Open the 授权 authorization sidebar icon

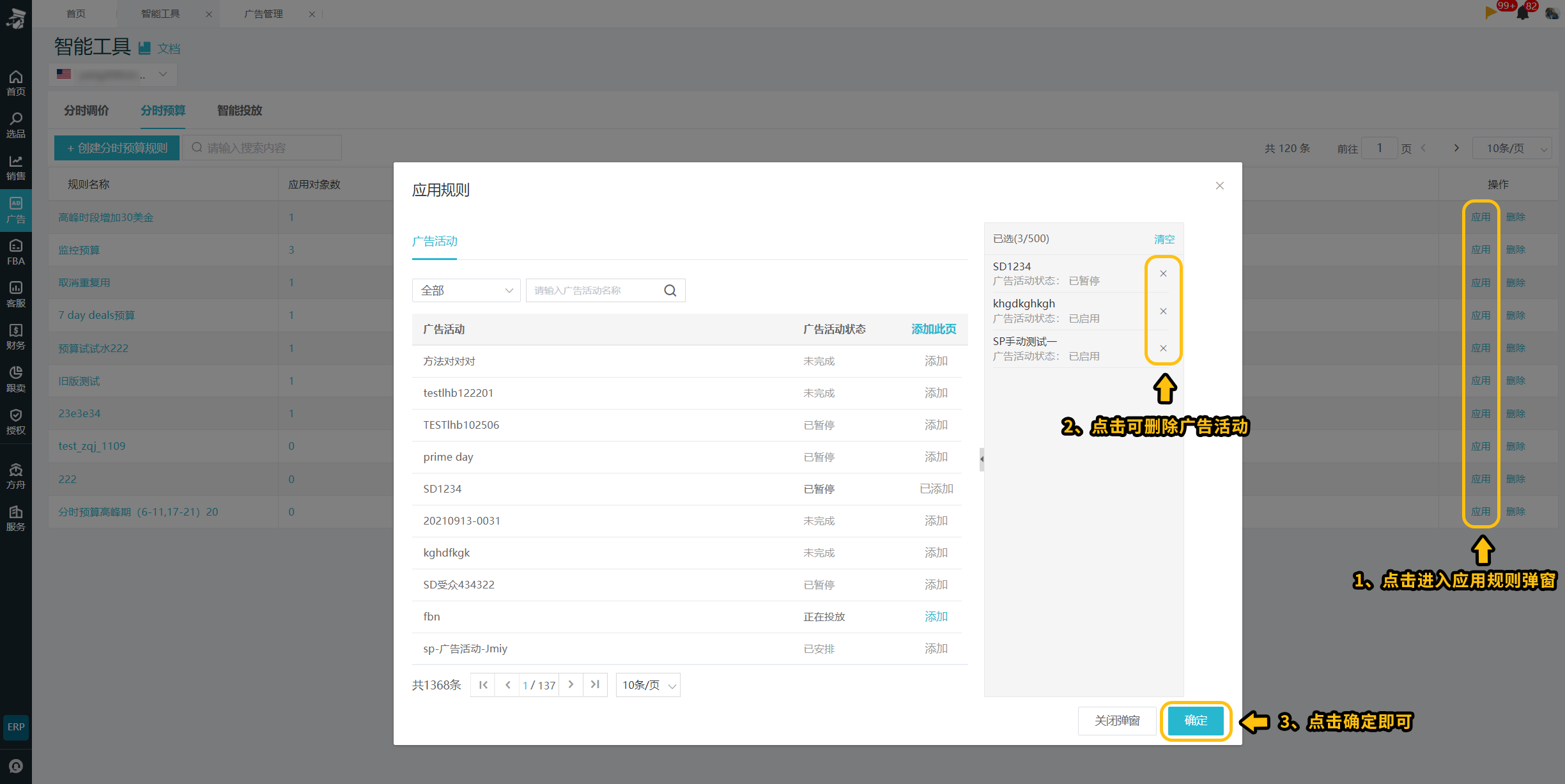tap(16, 422)
